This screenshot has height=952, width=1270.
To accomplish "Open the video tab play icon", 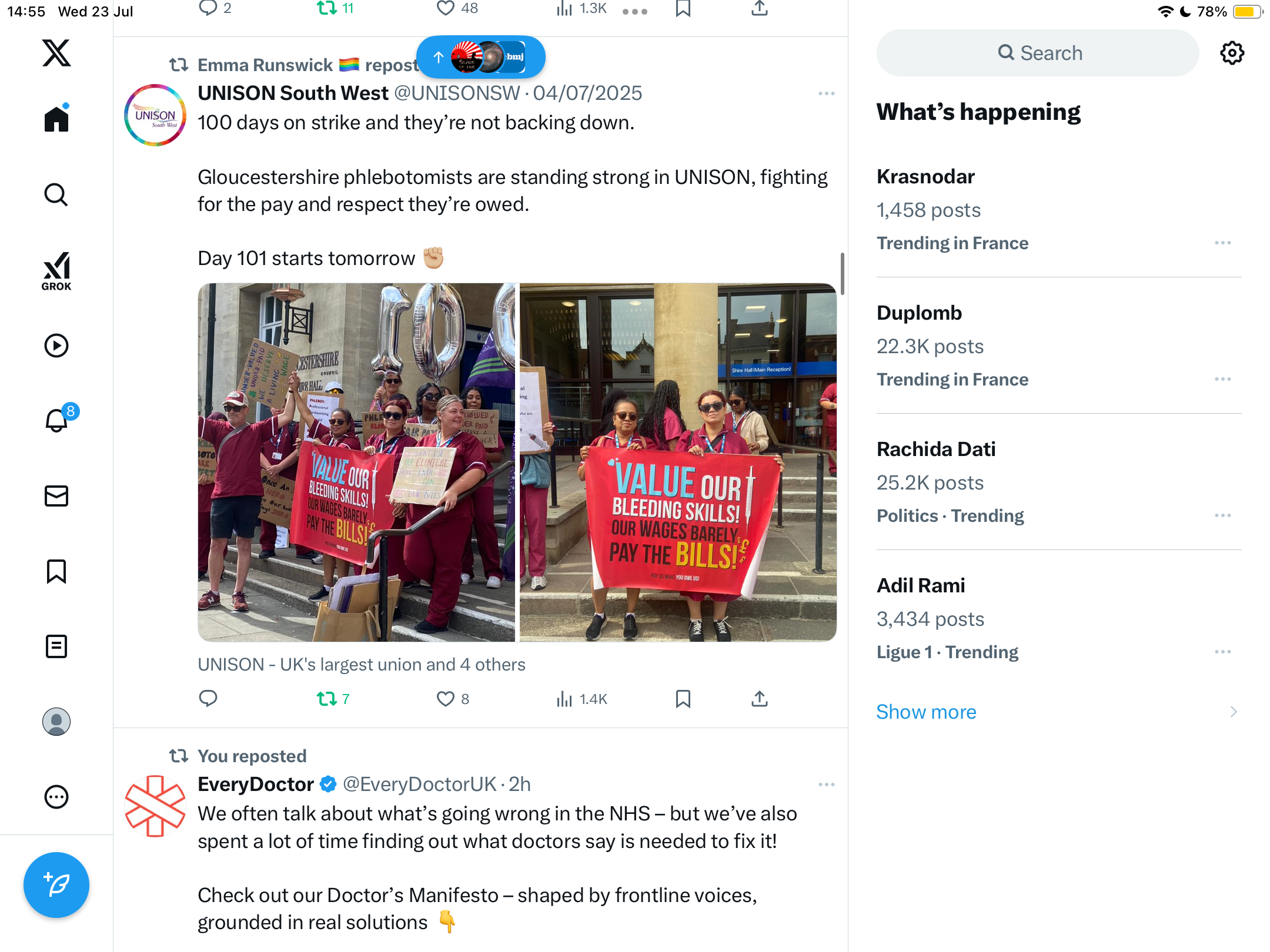I will coord(56,346).
